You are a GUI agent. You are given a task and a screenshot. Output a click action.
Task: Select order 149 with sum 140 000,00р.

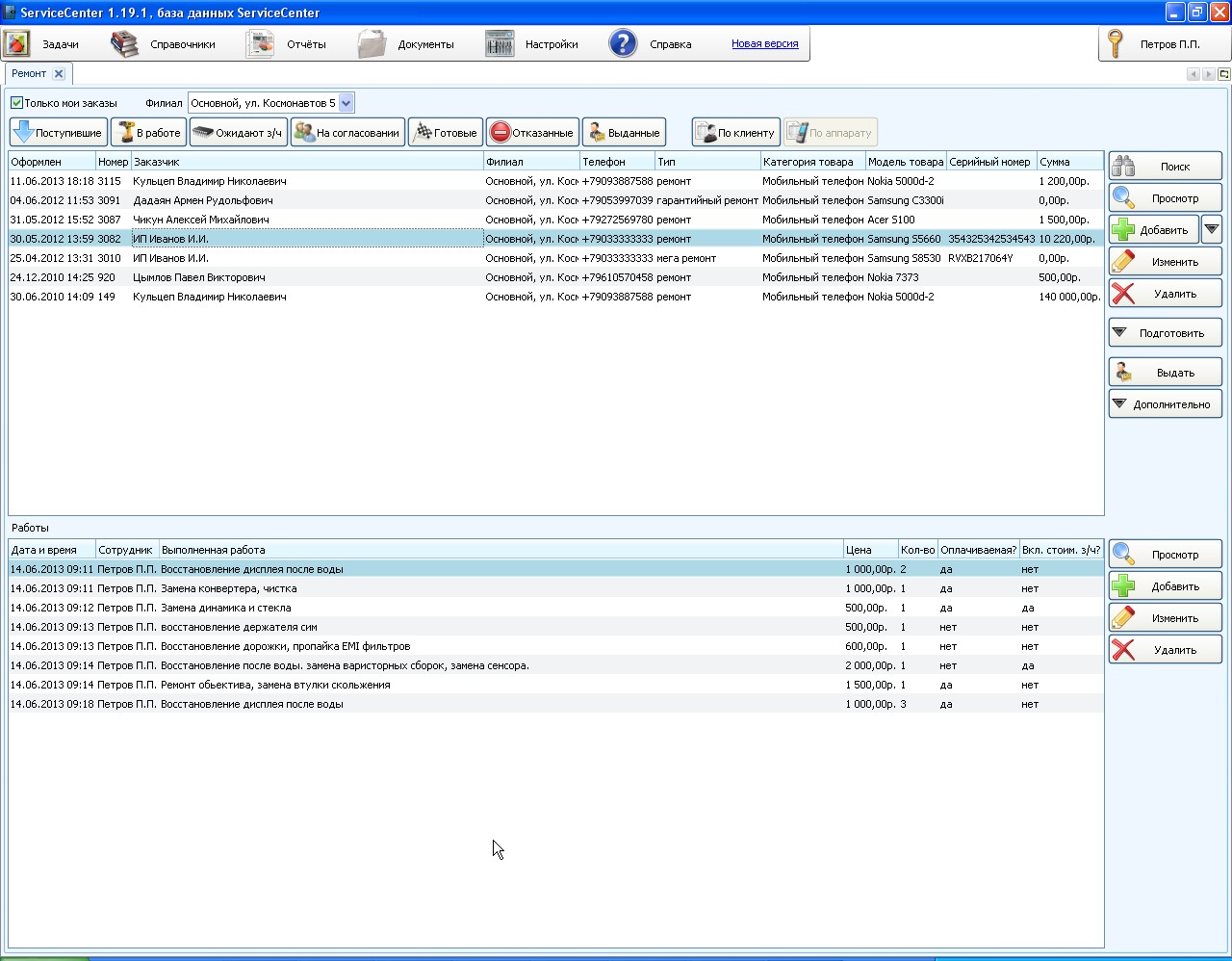tap(556, 297)
